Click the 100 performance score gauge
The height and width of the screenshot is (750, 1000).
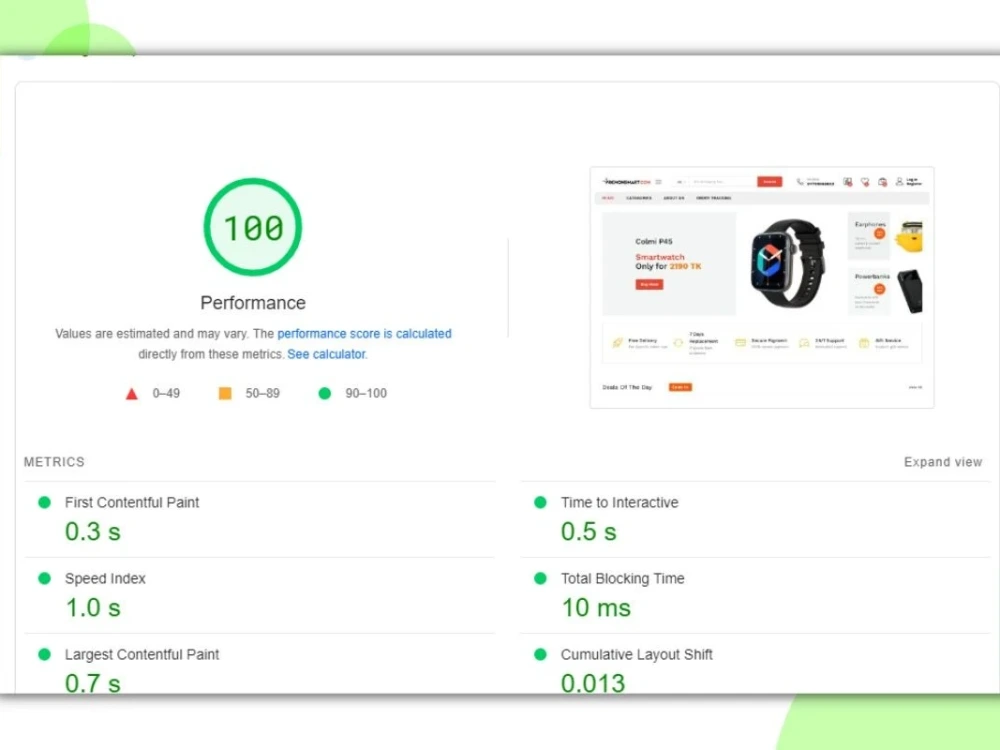pos(253,227)
